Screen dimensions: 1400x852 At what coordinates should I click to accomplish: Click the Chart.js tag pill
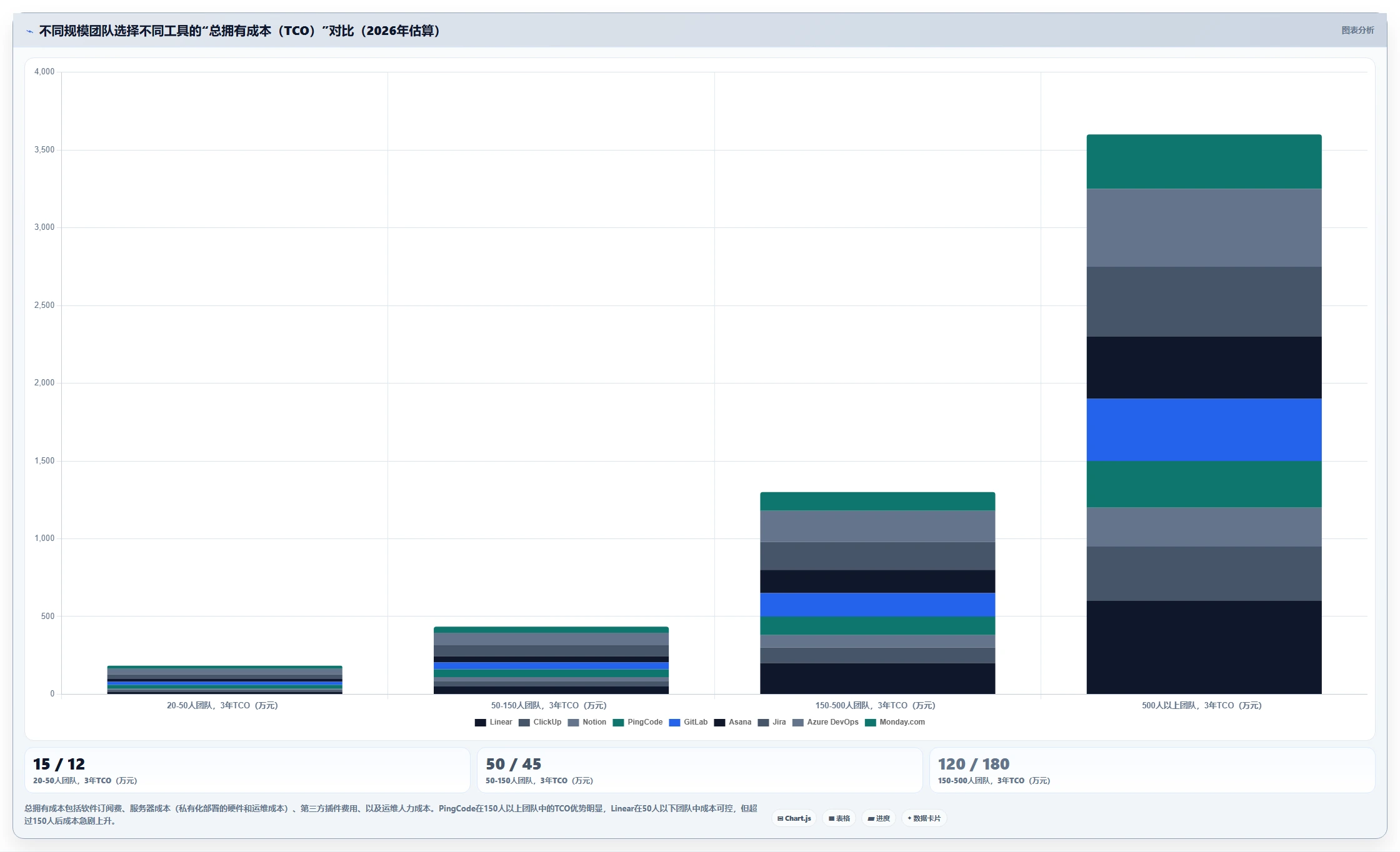pos(794,818)
